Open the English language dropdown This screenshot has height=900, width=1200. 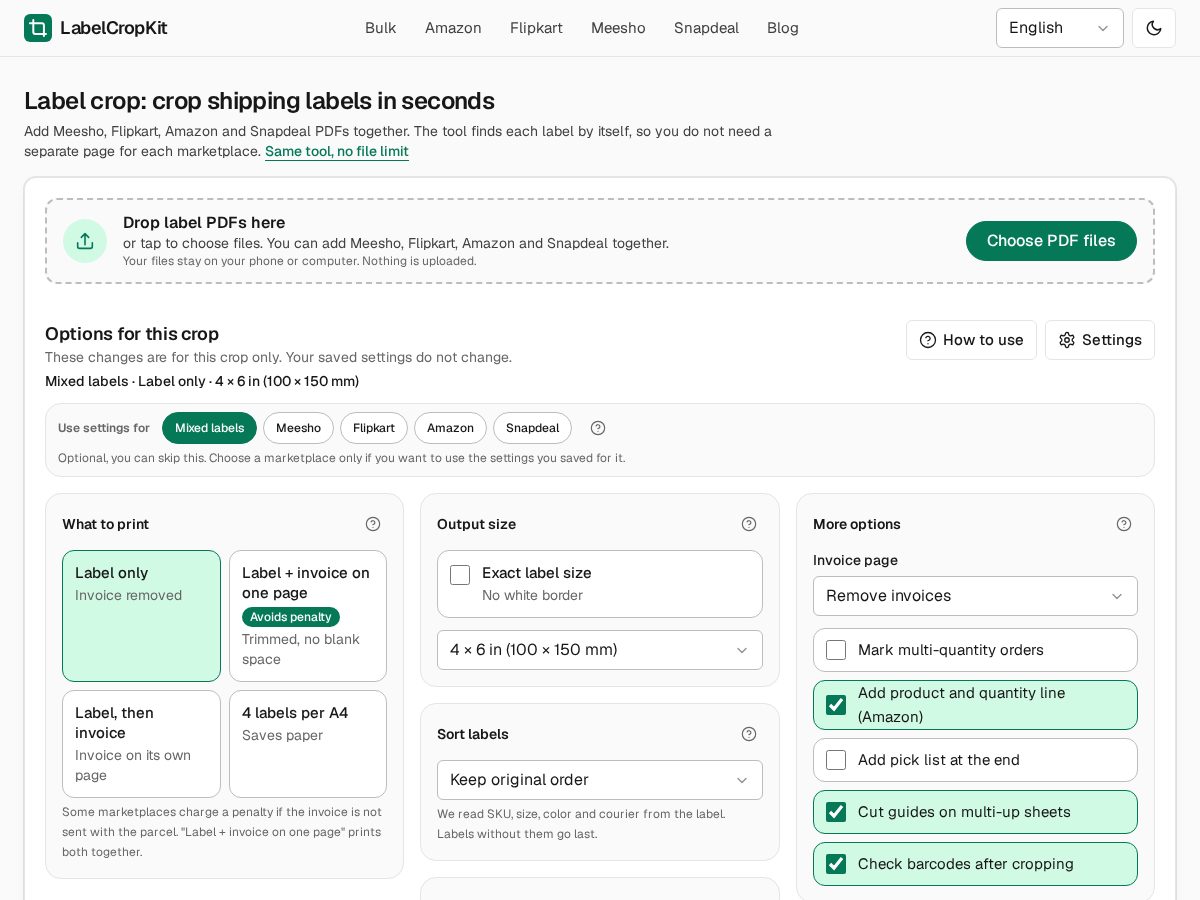tap(1060, 28)
